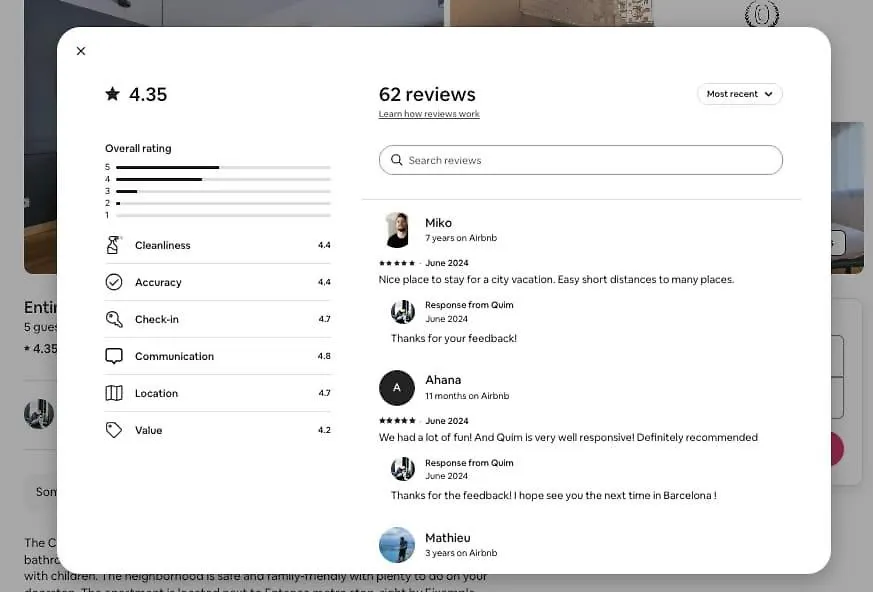Click the reviewer name Ahana
The width and height of the screenshot is (873, 592).
coord(443,380)
